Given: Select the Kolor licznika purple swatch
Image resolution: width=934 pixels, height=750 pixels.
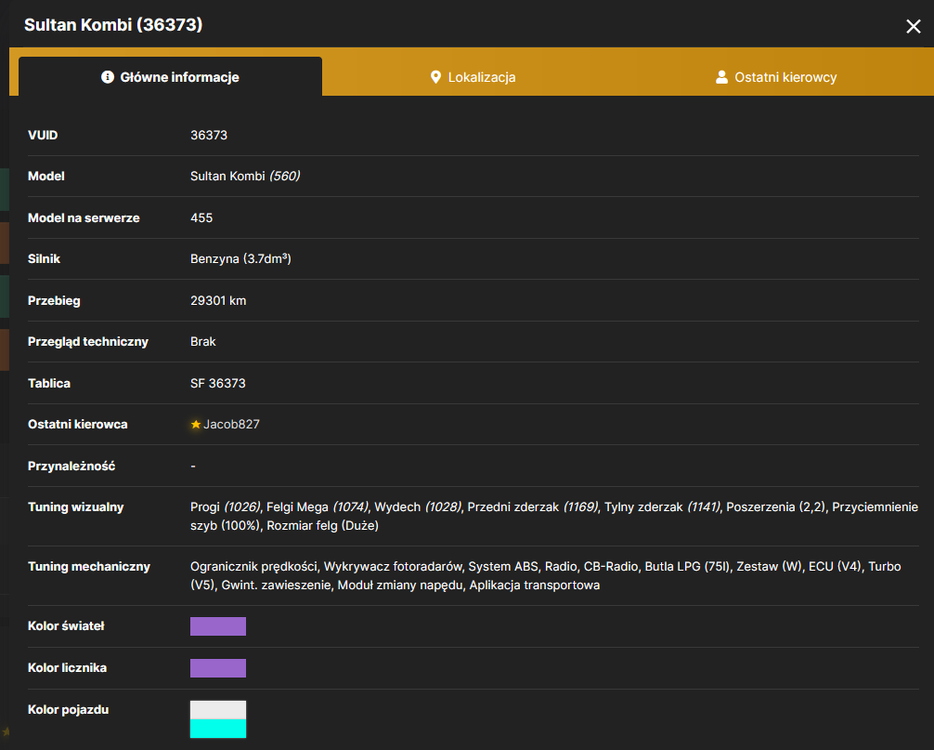Looking at the screenshot, I should tap(218, 668).
